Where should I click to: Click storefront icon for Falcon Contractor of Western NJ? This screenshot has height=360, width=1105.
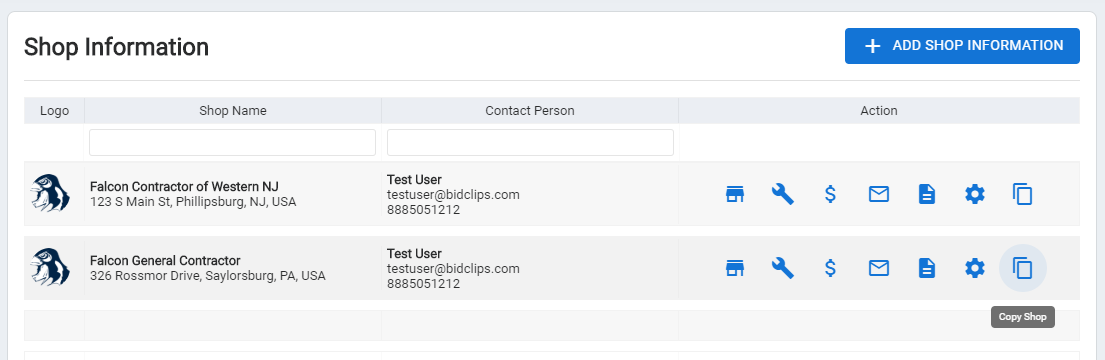pos(735,194)
